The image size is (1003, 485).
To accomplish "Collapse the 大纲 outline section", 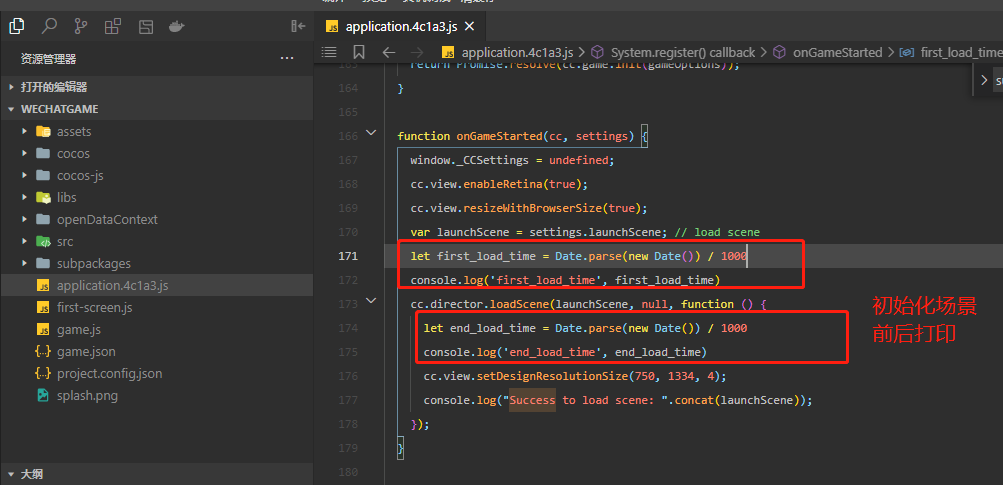I will (x=157, y=474).
